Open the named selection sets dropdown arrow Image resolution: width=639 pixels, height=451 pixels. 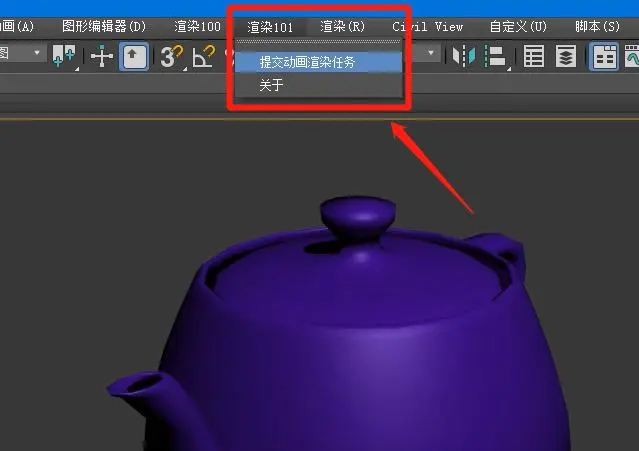tap(431, 53)
